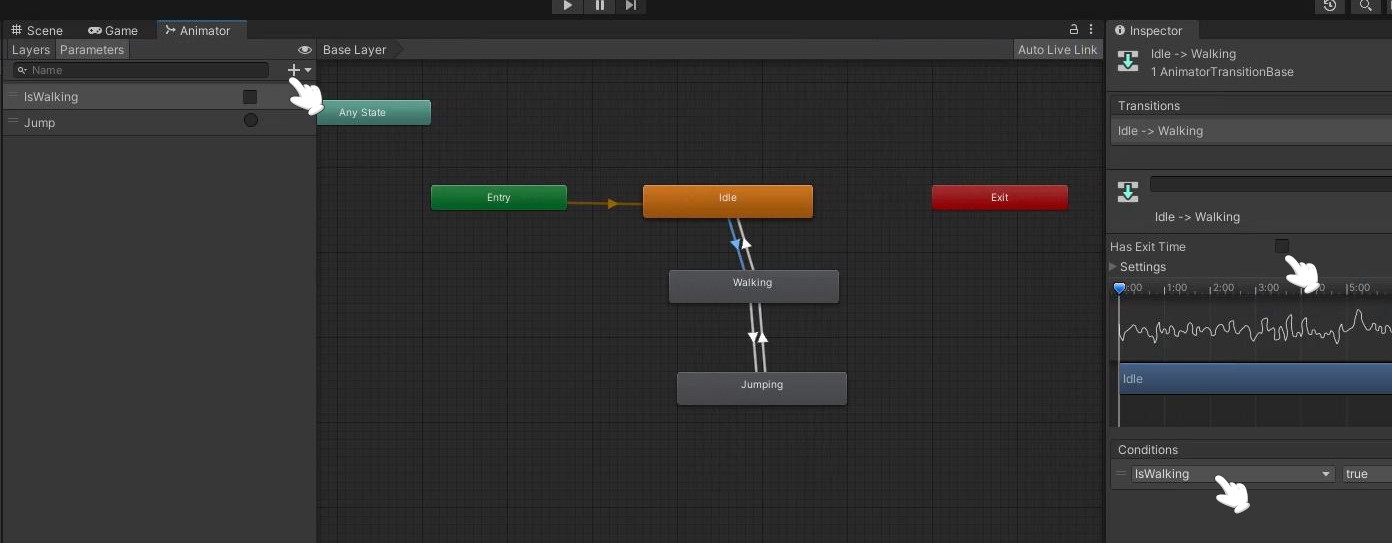Tick the IsWalking parameter checkbox
Image resolution: width=1392 pixels, height=543 pixels.
tap(250, 97)
